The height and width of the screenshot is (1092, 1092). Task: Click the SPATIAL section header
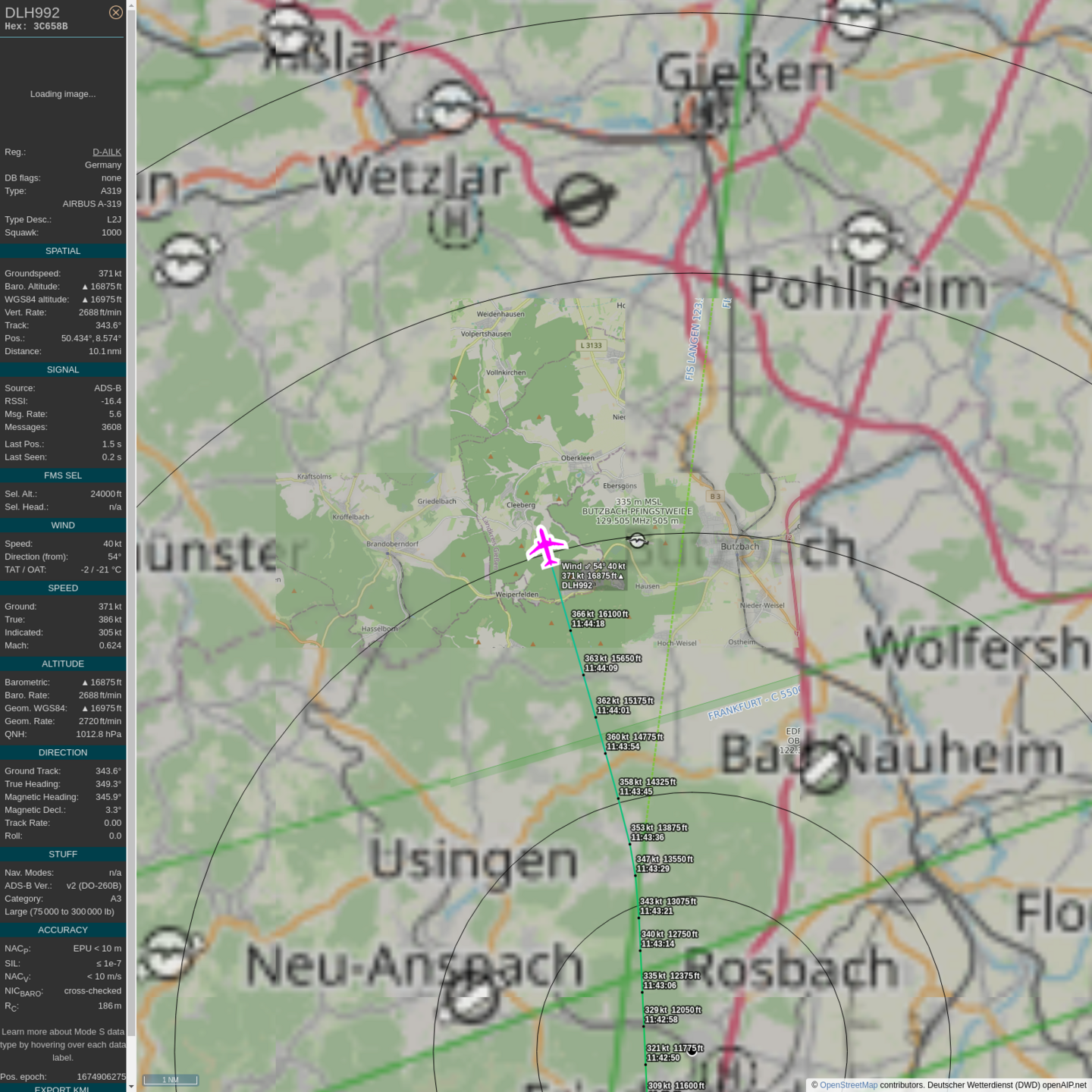pos(63,251)
